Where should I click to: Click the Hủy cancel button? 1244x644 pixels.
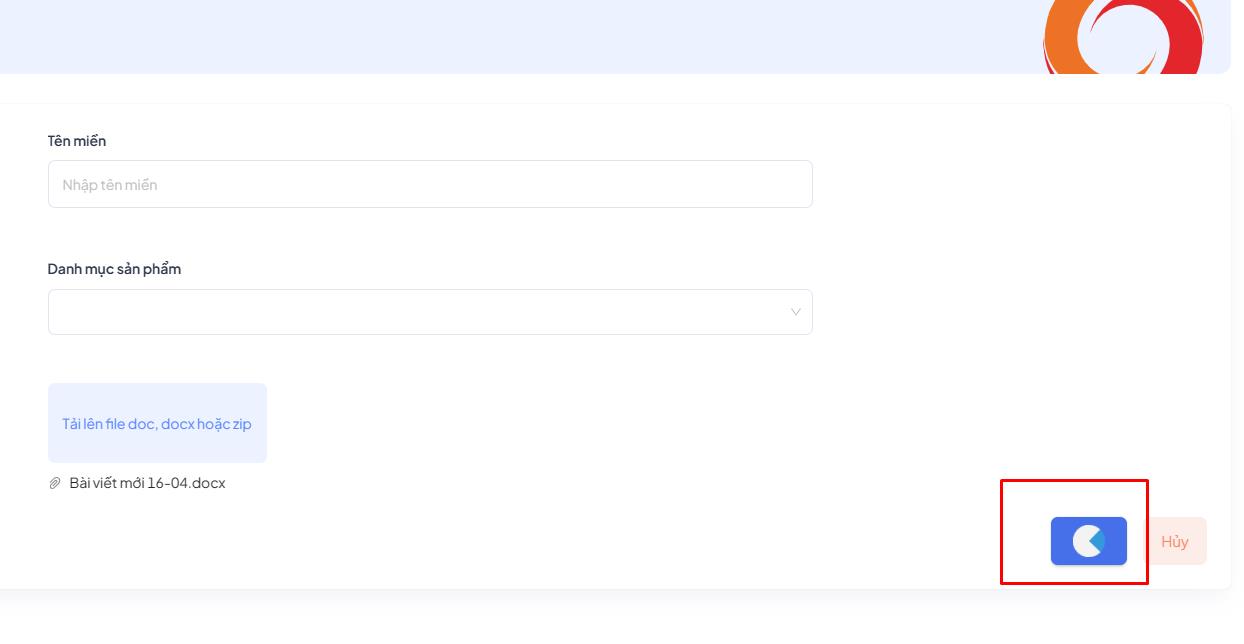pyautogui.click(x=1175, y=541)
